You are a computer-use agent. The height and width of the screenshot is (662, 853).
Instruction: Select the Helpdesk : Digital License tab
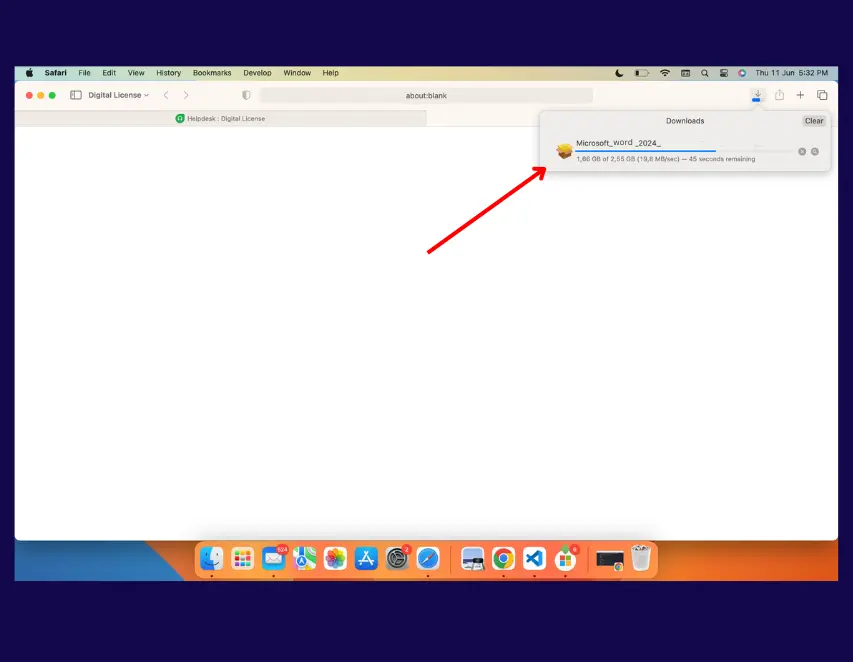coord(220,119)
